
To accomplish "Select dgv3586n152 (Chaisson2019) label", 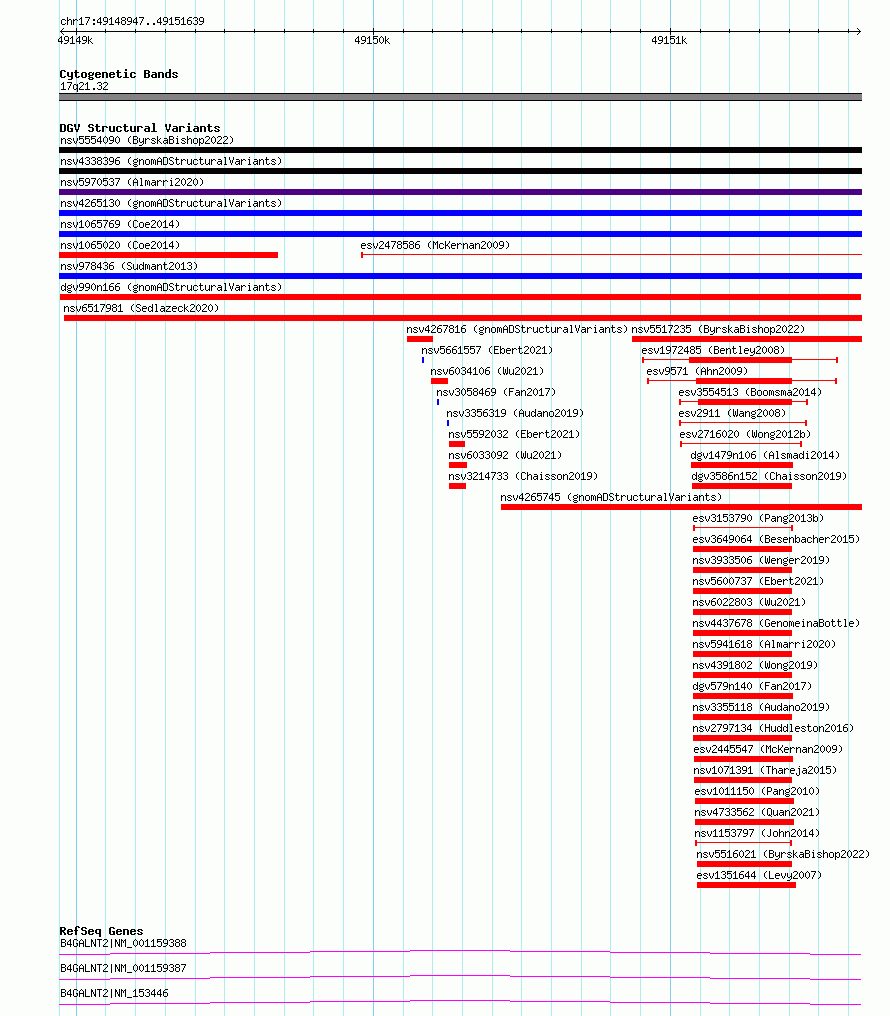I will pos(769,476).
